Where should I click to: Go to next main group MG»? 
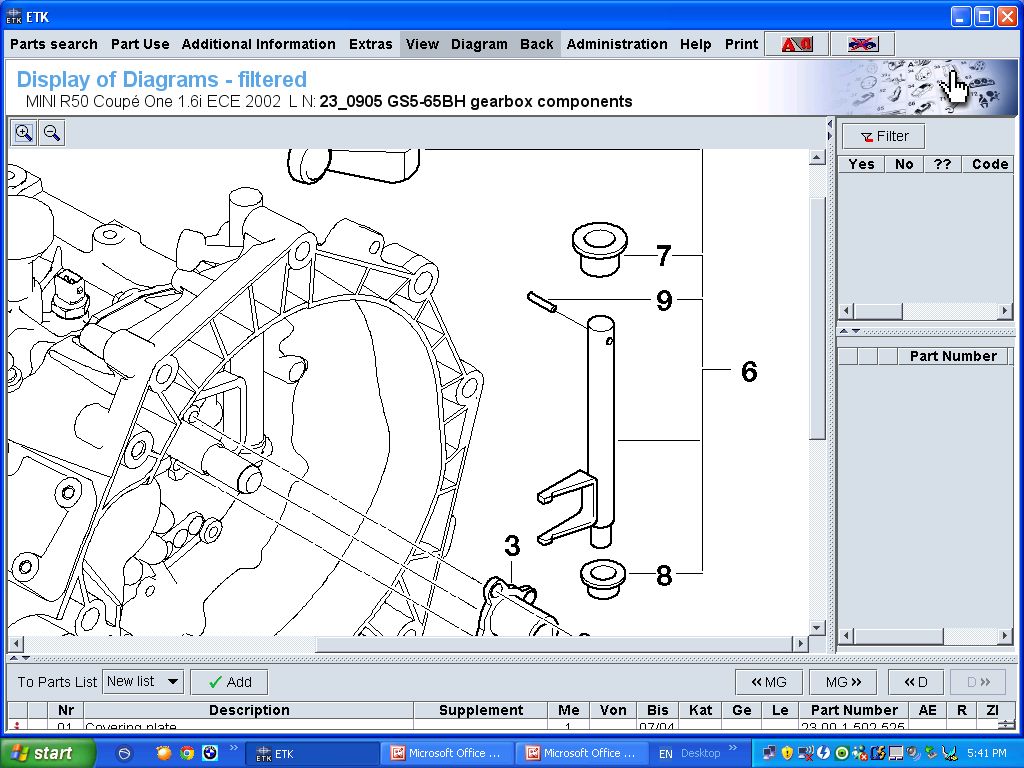842,682
